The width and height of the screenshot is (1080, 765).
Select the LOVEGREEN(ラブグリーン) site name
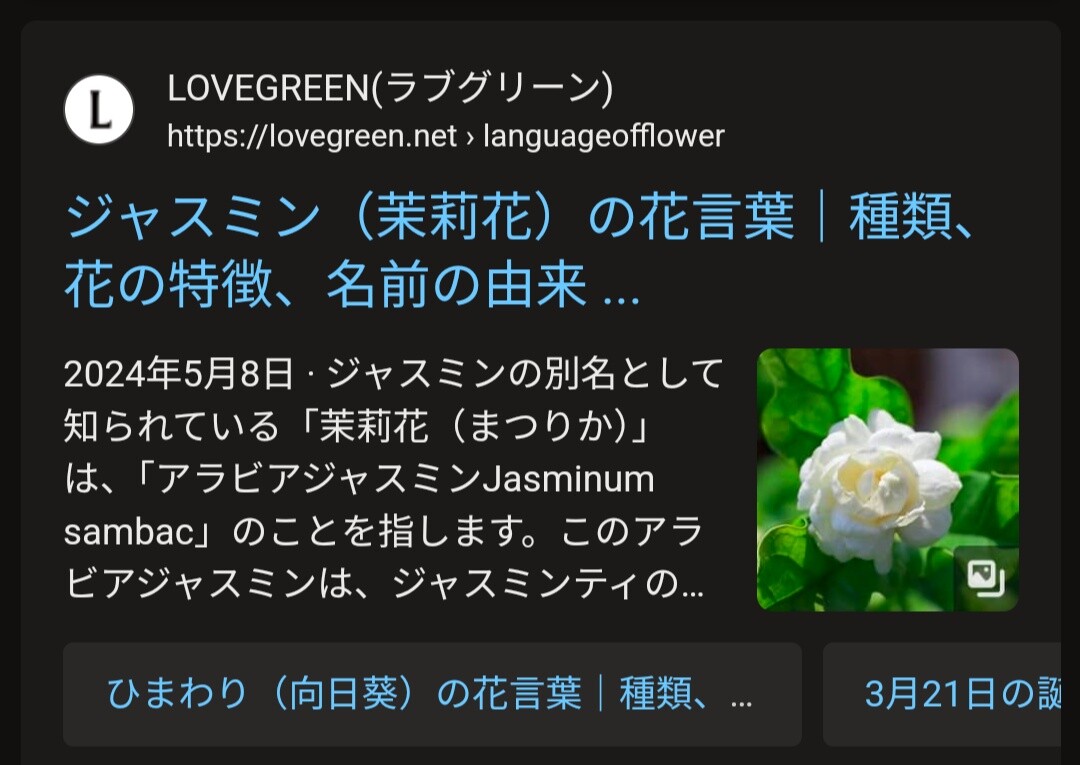pos(390,89)
